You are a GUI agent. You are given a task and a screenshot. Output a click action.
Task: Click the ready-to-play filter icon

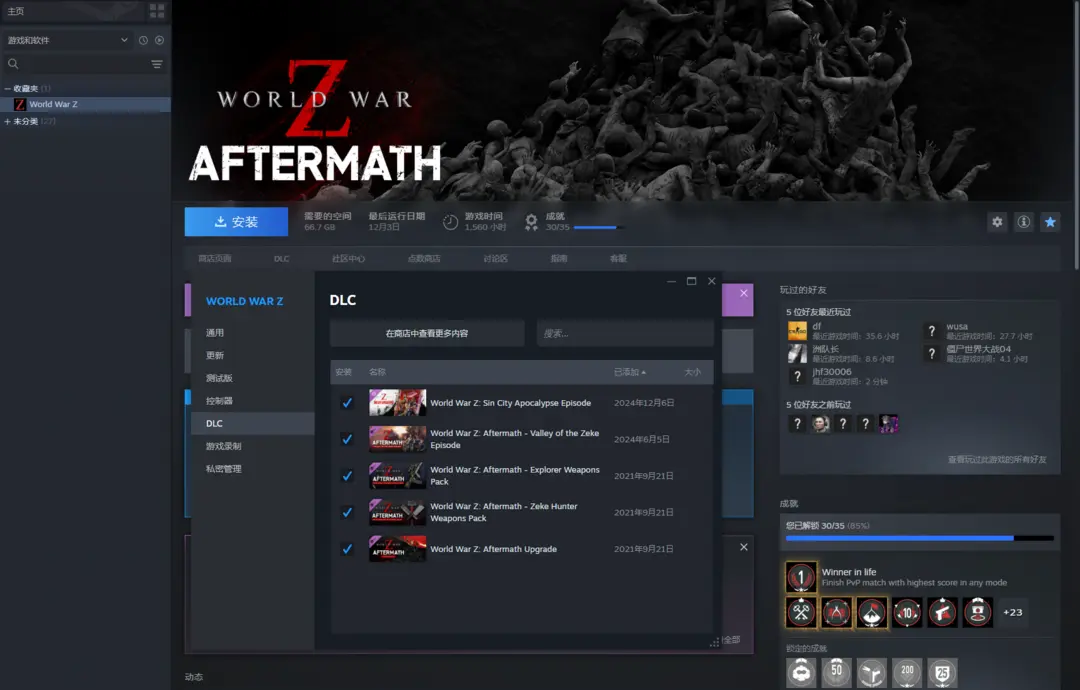coord(159,40)
